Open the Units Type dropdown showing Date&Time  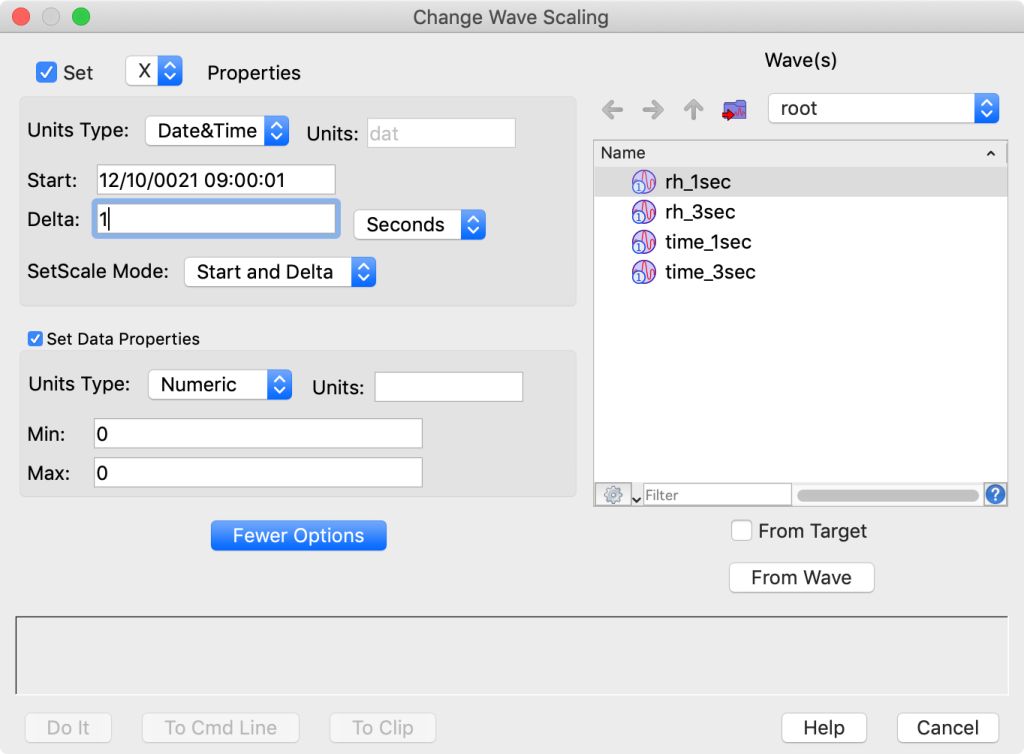pos(217,130)
